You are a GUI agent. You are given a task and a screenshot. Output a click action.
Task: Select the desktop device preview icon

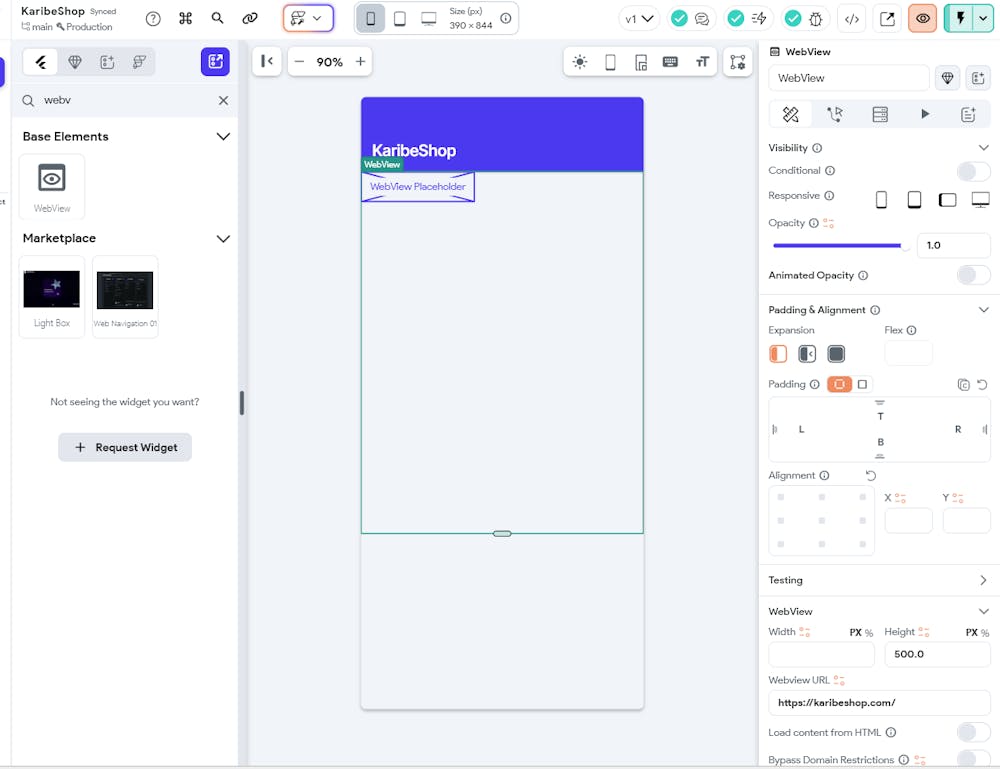point(429,18)
